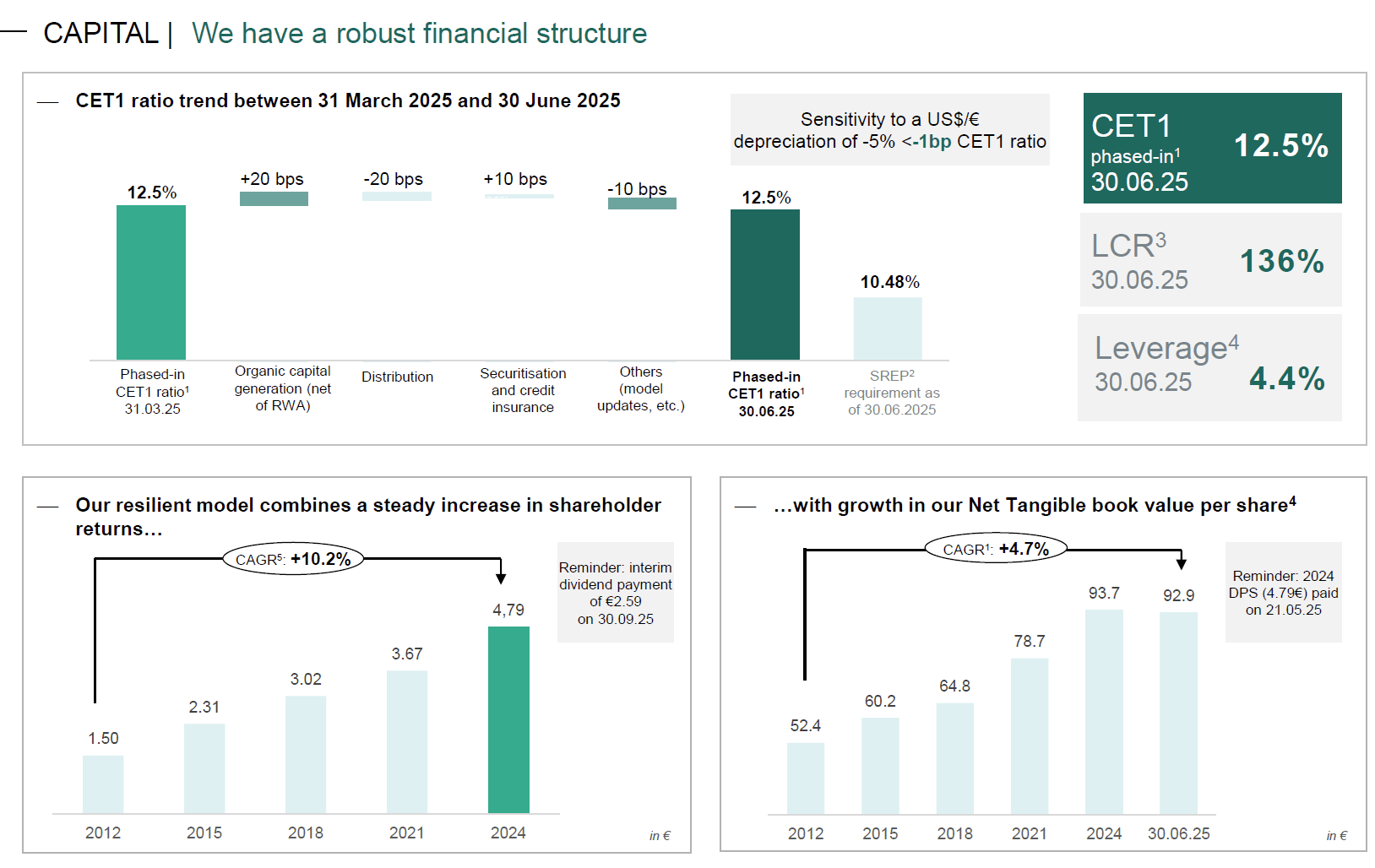Click the interim dividend reminder box
This screenshot has height=868, width=1375.
coord(615,591)
